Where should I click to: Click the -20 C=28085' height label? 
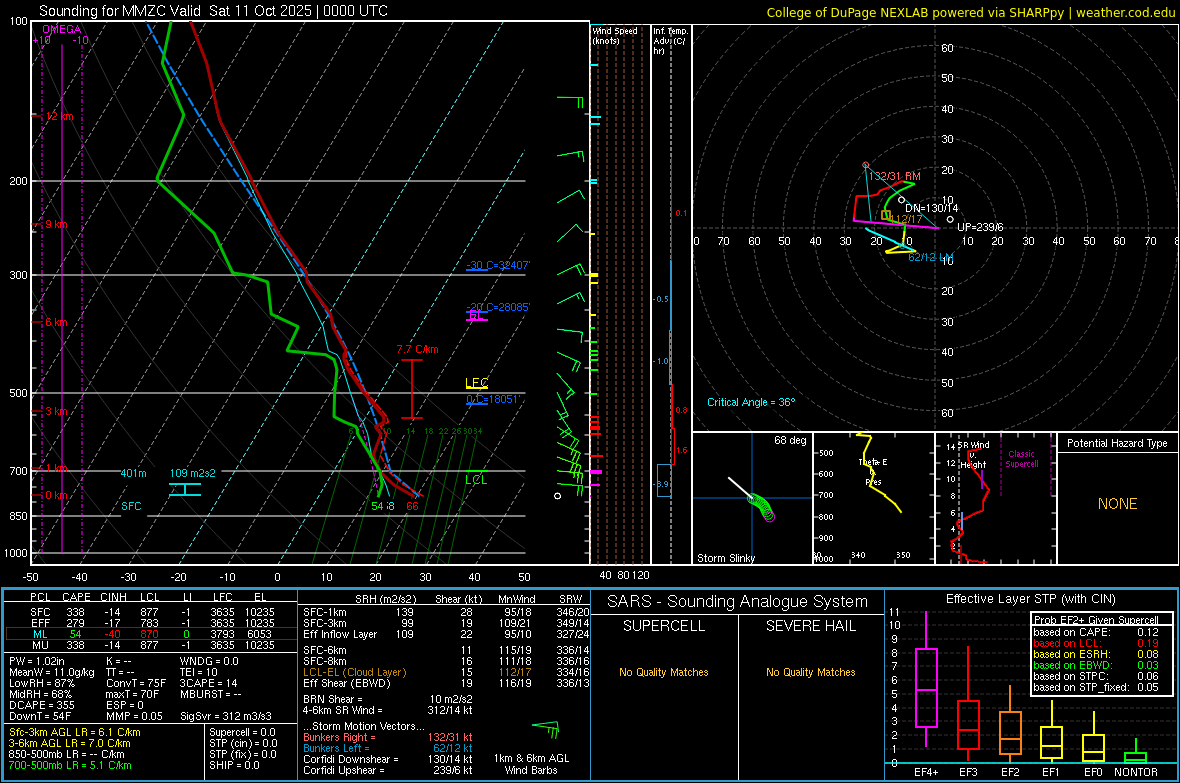[x=497, y=307]
